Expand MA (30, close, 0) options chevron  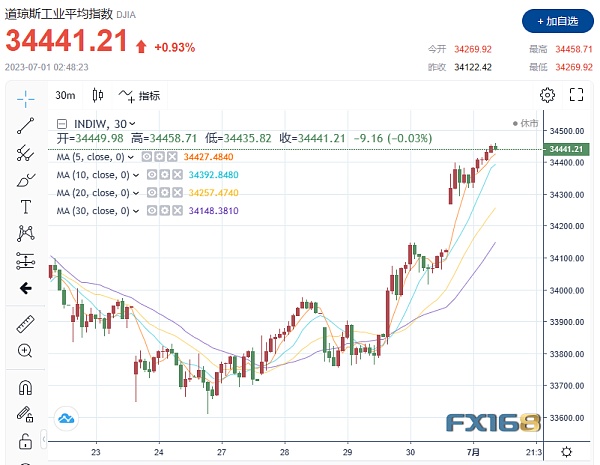[136, 211]
